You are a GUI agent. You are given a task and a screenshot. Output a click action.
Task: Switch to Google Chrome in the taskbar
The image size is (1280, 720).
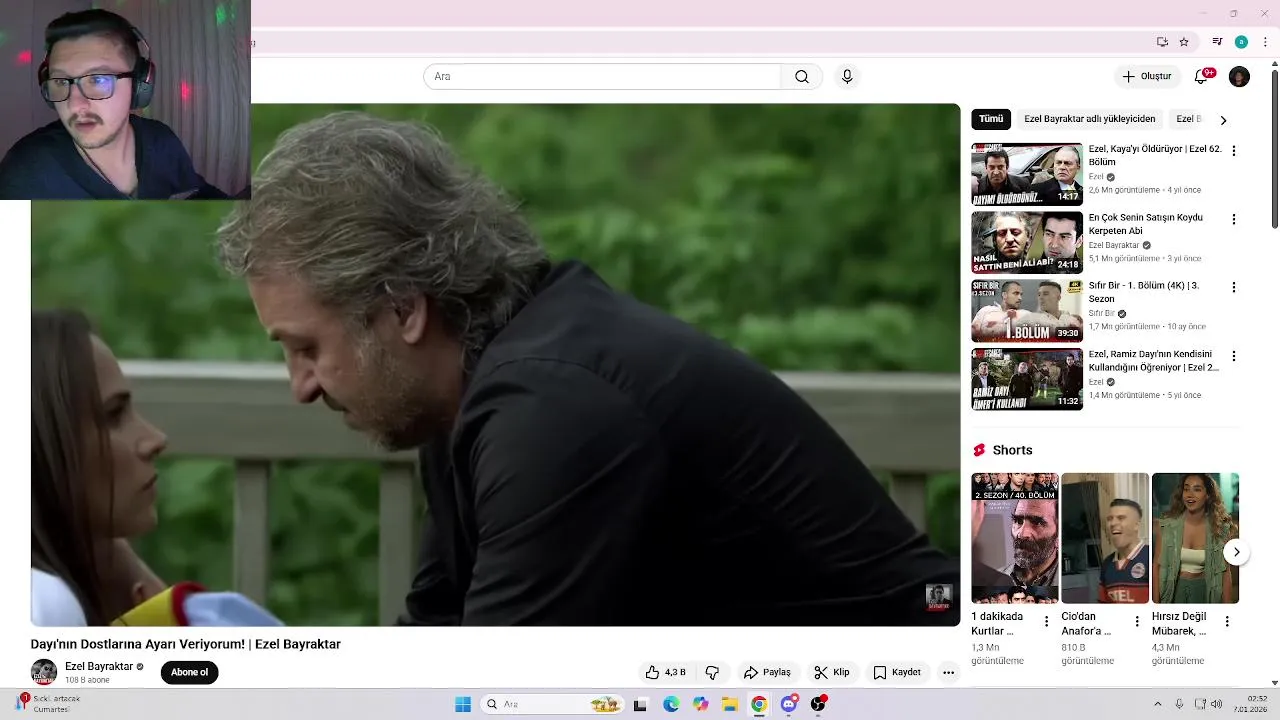tap(759, 704)
